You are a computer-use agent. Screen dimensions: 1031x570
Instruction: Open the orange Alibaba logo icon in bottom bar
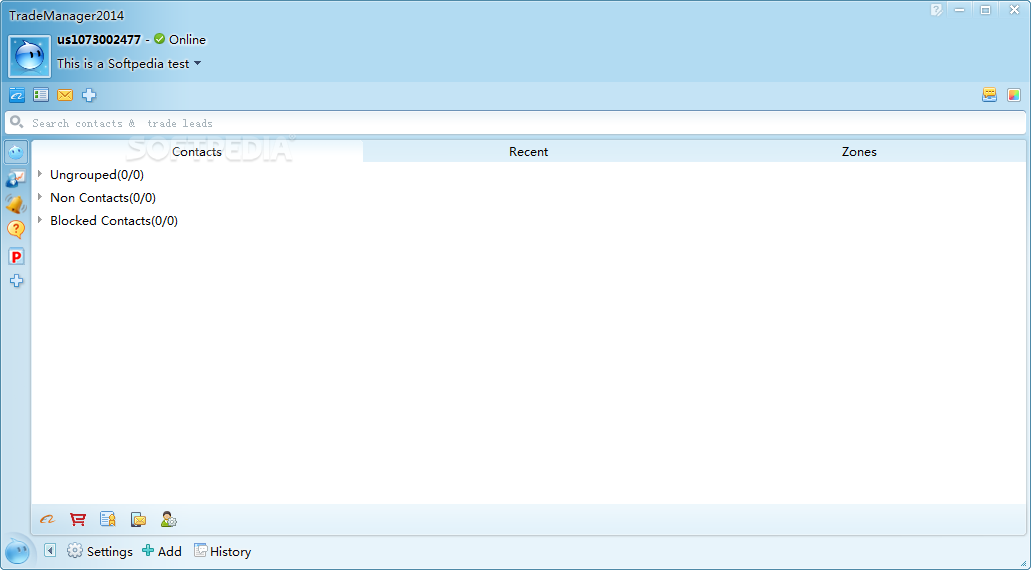[x=47, y=519]
